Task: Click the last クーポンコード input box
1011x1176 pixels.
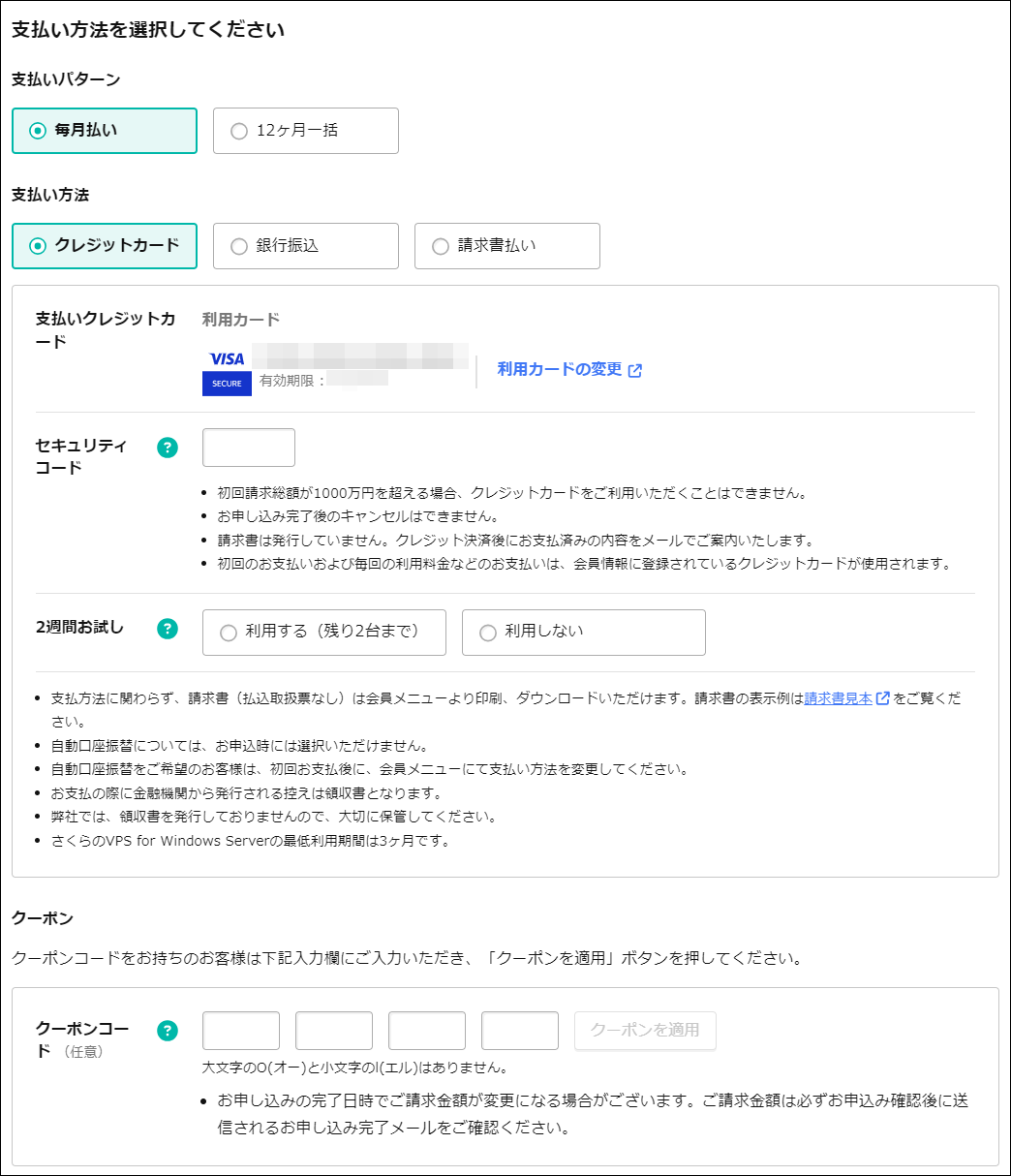Action: coord(519,1030)
